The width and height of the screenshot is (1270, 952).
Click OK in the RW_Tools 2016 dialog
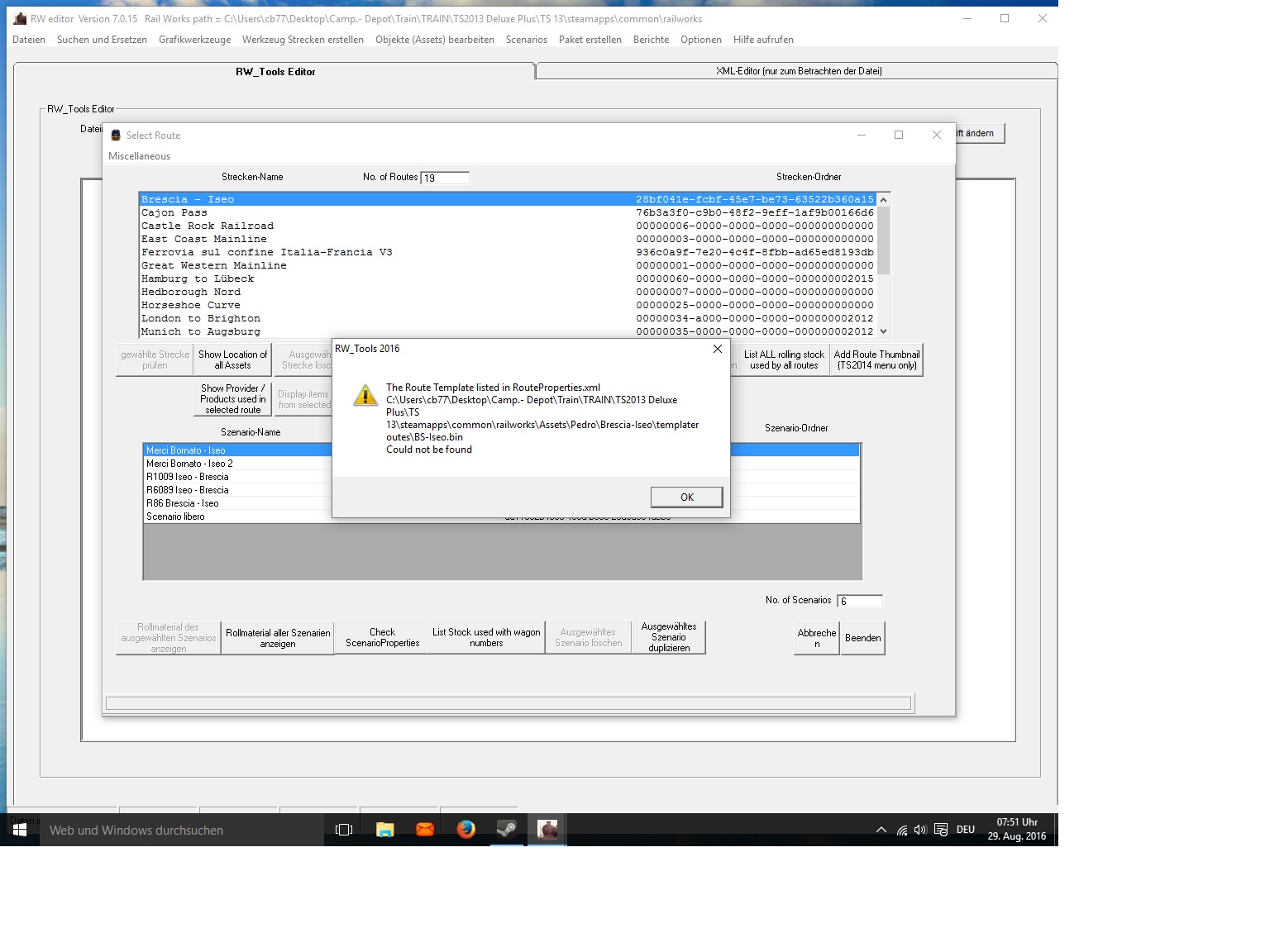click(x=686, y=497)
